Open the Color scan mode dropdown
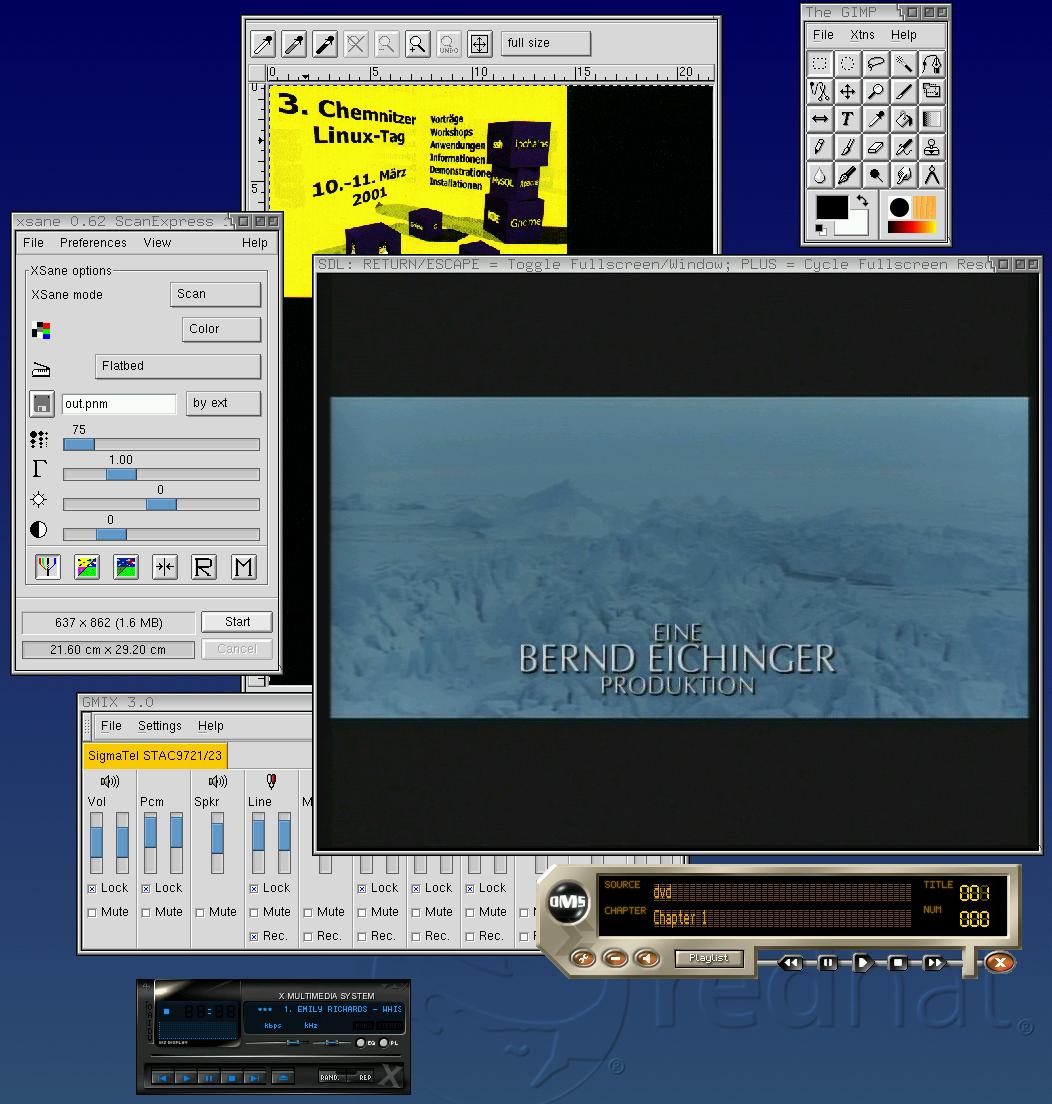 click(221, 329)
